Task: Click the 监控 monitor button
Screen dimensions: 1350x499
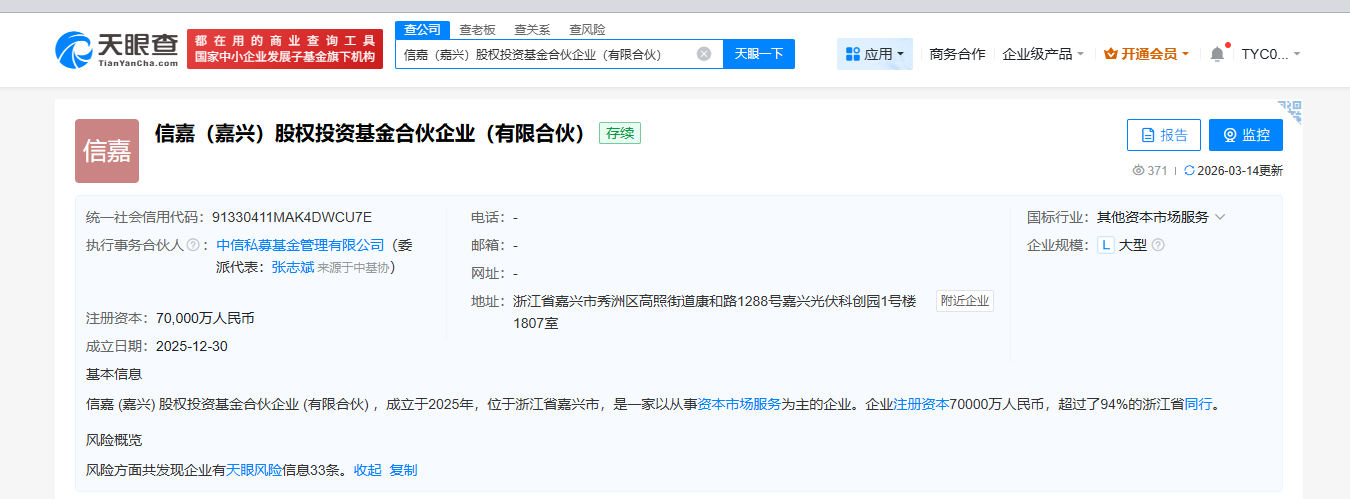Action: point(1245,135)
